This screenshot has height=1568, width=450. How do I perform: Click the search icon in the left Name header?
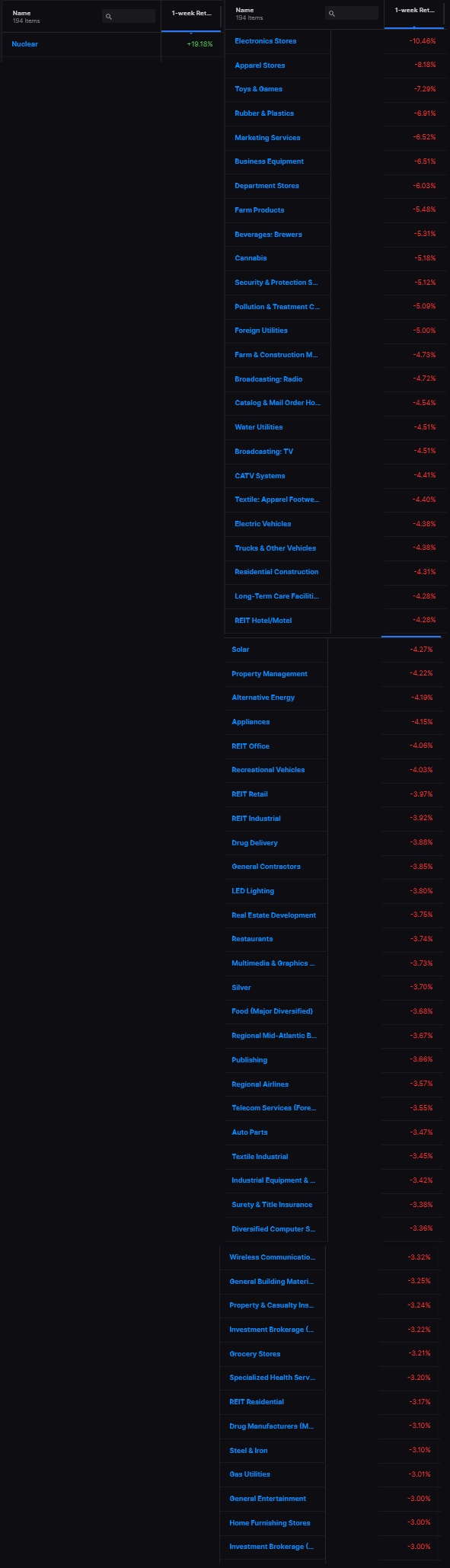[109, 16]
